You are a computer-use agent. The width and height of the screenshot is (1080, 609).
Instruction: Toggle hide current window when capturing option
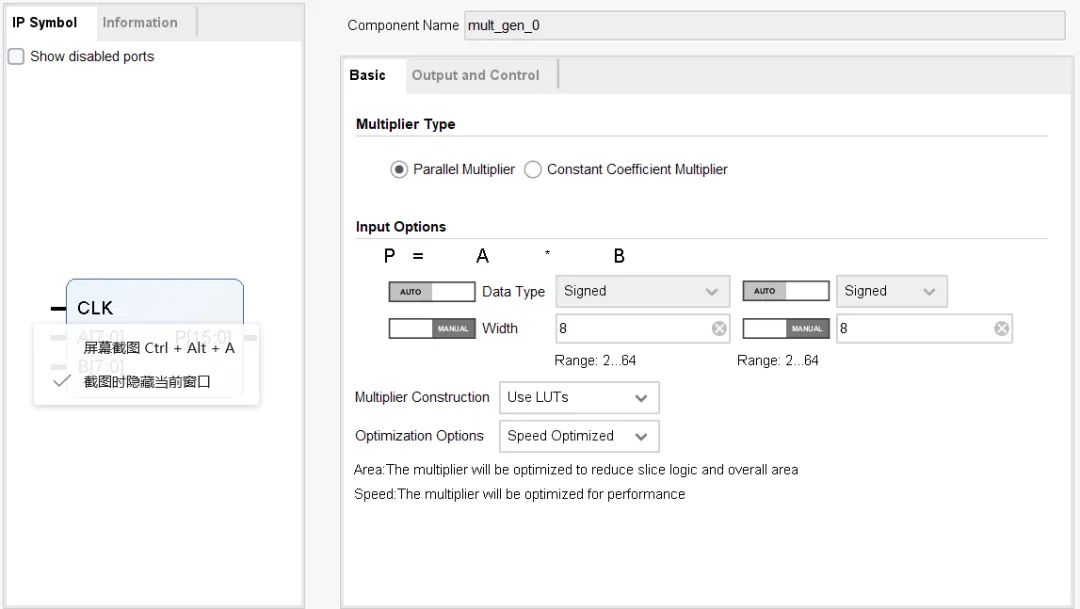click(x=146, y=381)
